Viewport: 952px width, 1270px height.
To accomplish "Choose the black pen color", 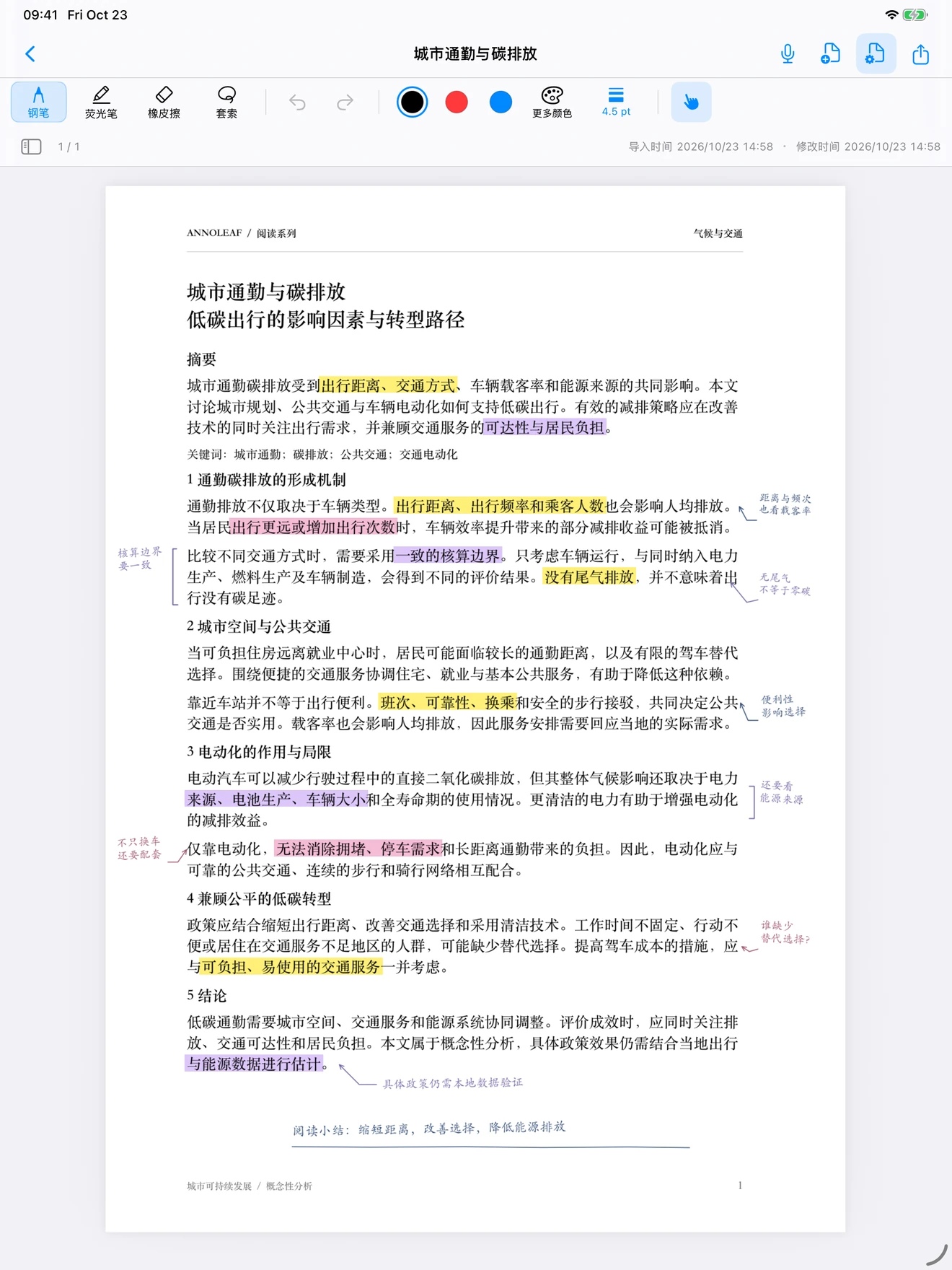I will 412,102.
